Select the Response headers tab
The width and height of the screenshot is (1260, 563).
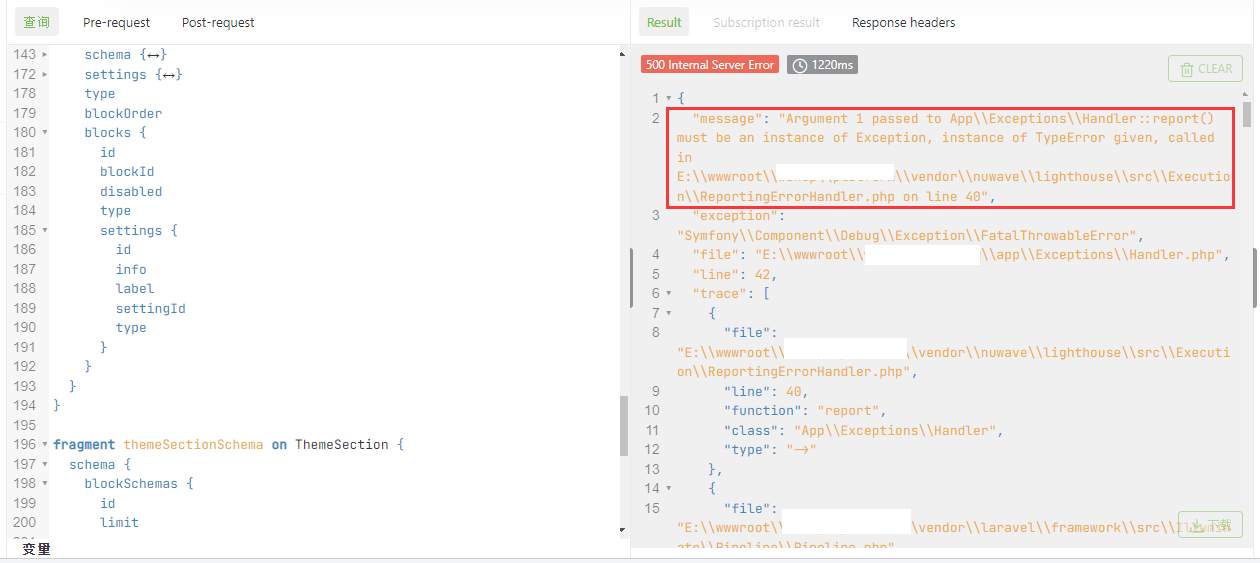point(903,22)
